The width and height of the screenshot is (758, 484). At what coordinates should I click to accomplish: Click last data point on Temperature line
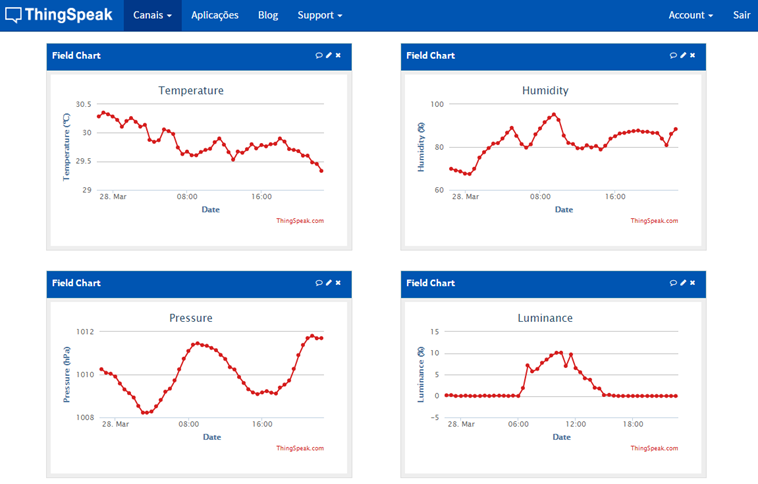321,171
